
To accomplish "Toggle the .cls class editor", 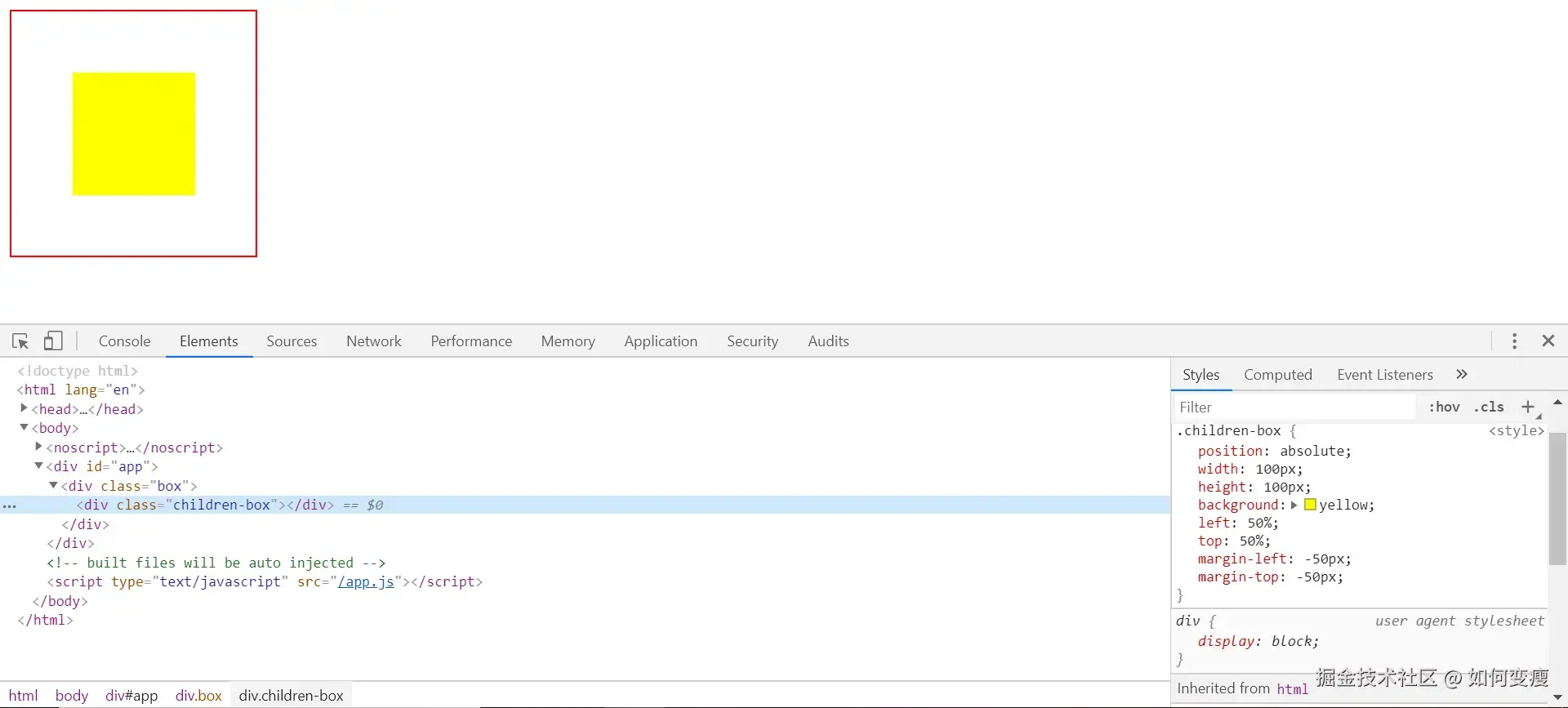I will click(x=1489, y=407).
